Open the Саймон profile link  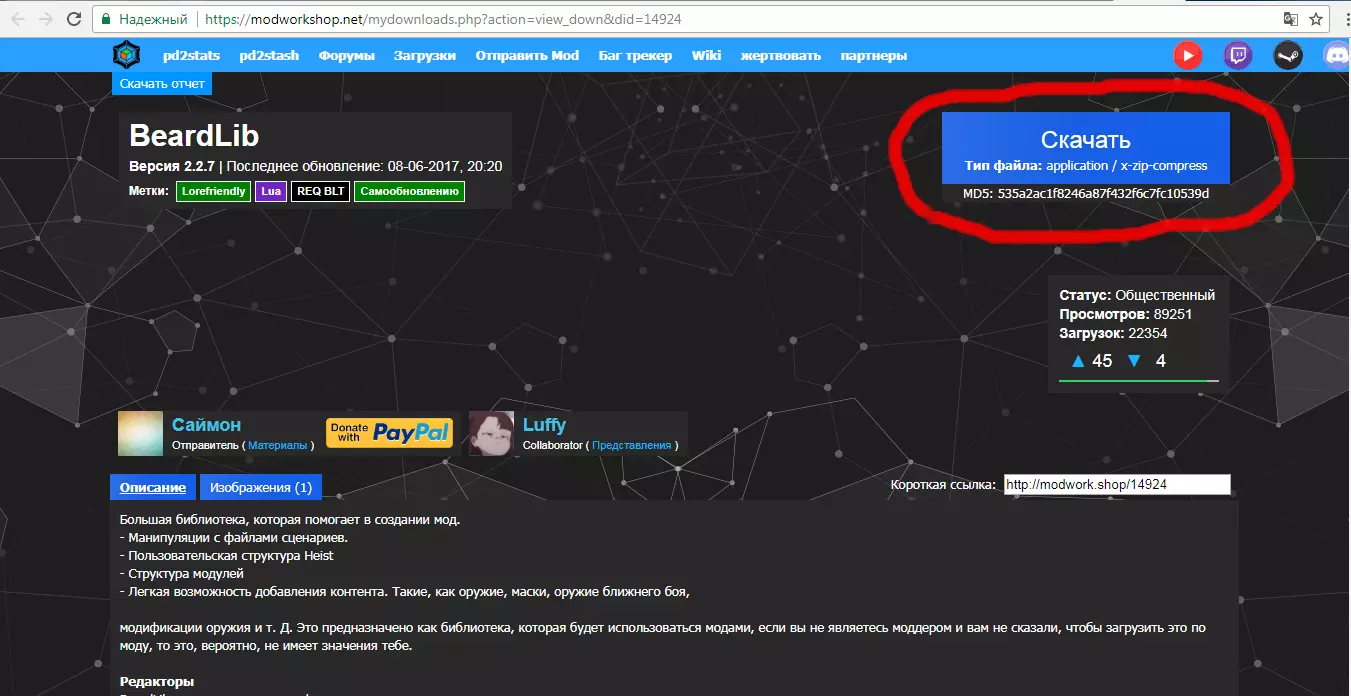(x=206, y=425)
